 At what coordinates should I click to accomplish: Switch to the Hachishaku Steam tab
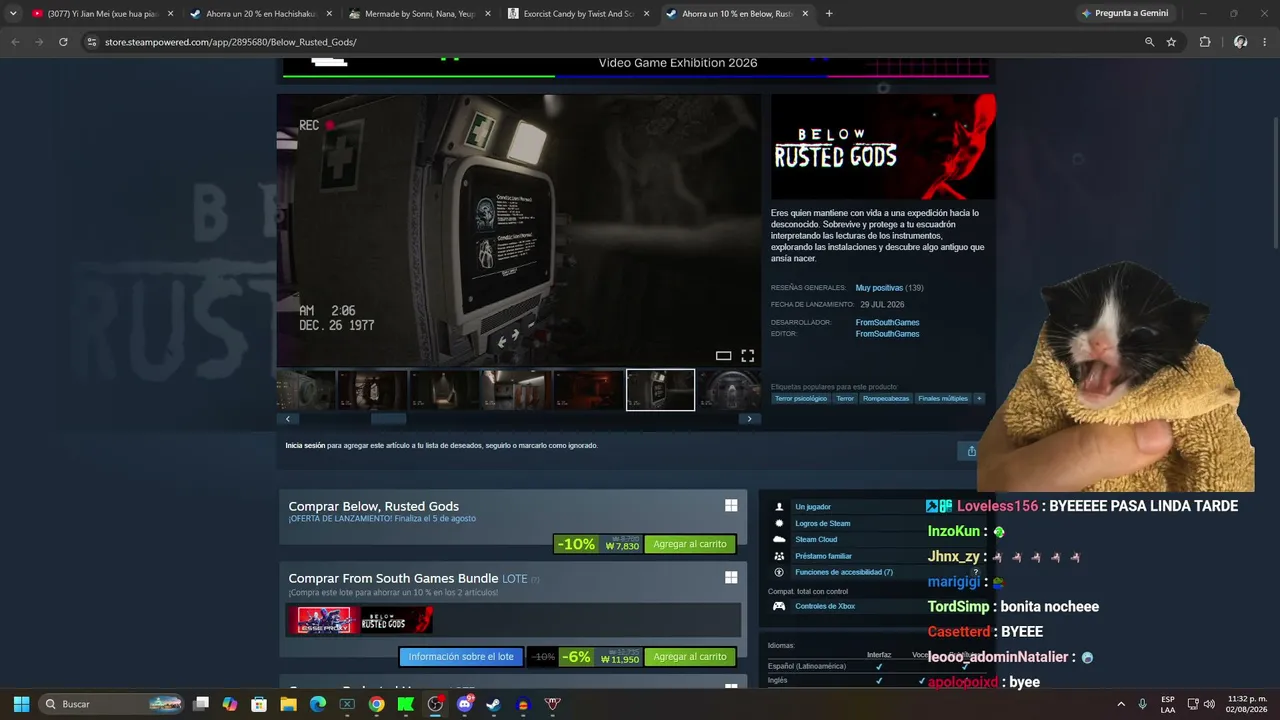coord(260,14)
